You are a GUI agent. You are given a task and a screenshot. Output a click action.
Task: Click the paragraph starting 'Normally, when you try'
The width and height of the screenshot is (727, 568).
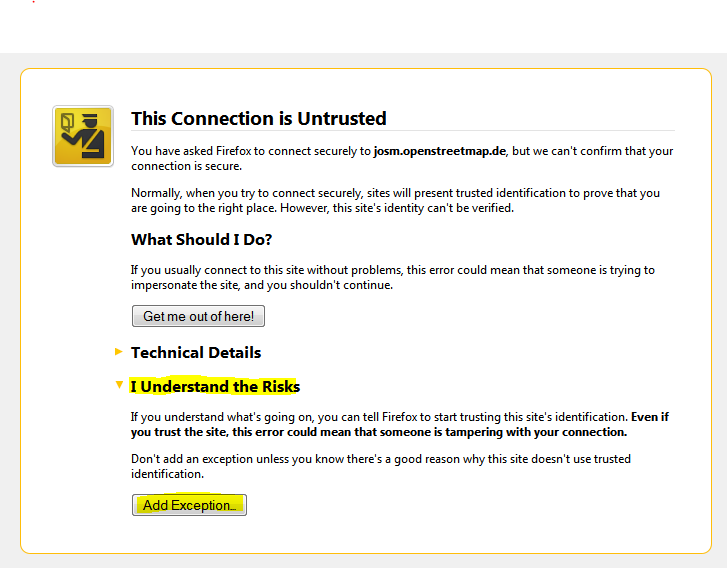(395, 200)
